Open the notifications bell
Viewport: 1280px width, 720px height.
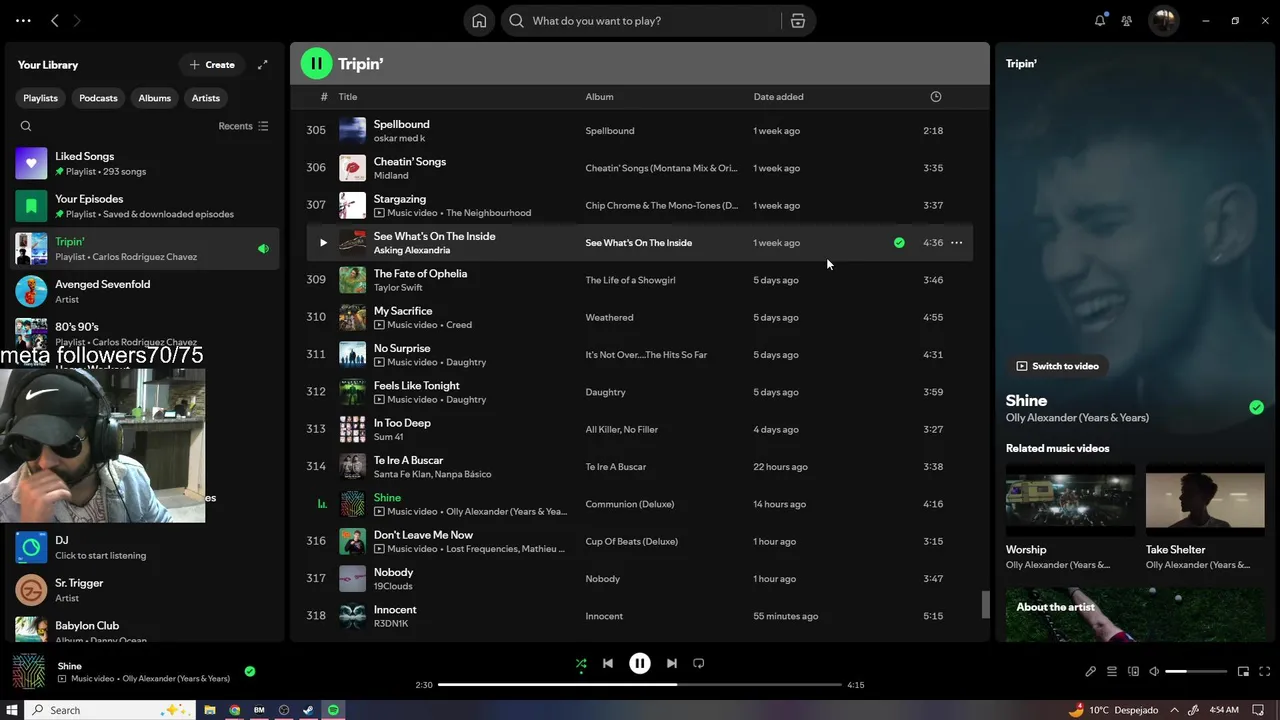pyautogui.click(x=1100, y=20)
